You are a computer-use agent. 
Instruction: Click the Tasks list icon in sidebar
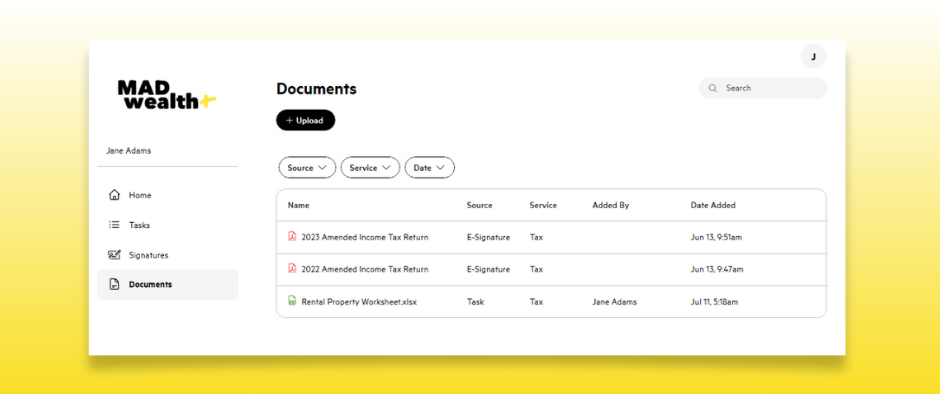pyautogui.click(x=114, y=225)
